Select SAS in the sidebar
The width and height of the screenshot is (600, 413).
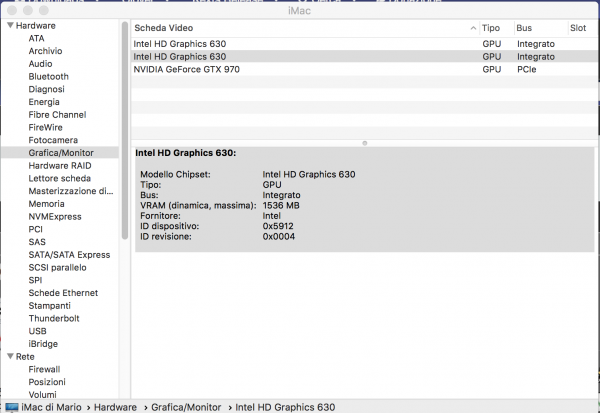[x=37, y=242]
